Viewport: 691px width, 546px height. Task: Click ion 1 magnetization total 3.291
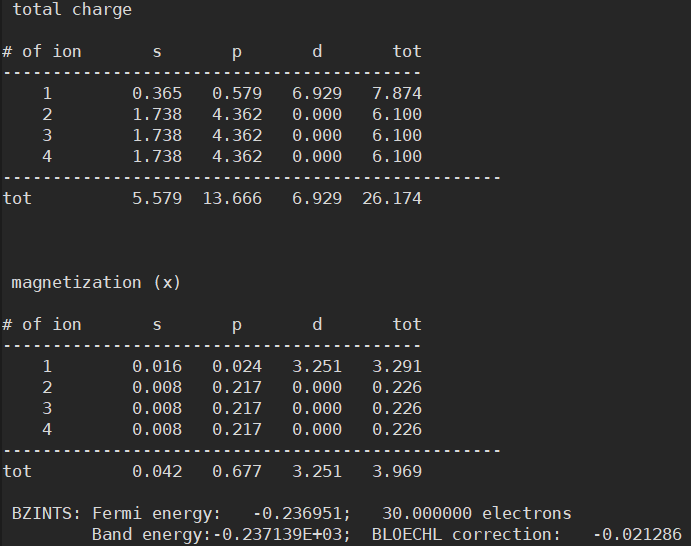[x=397, y=367]
